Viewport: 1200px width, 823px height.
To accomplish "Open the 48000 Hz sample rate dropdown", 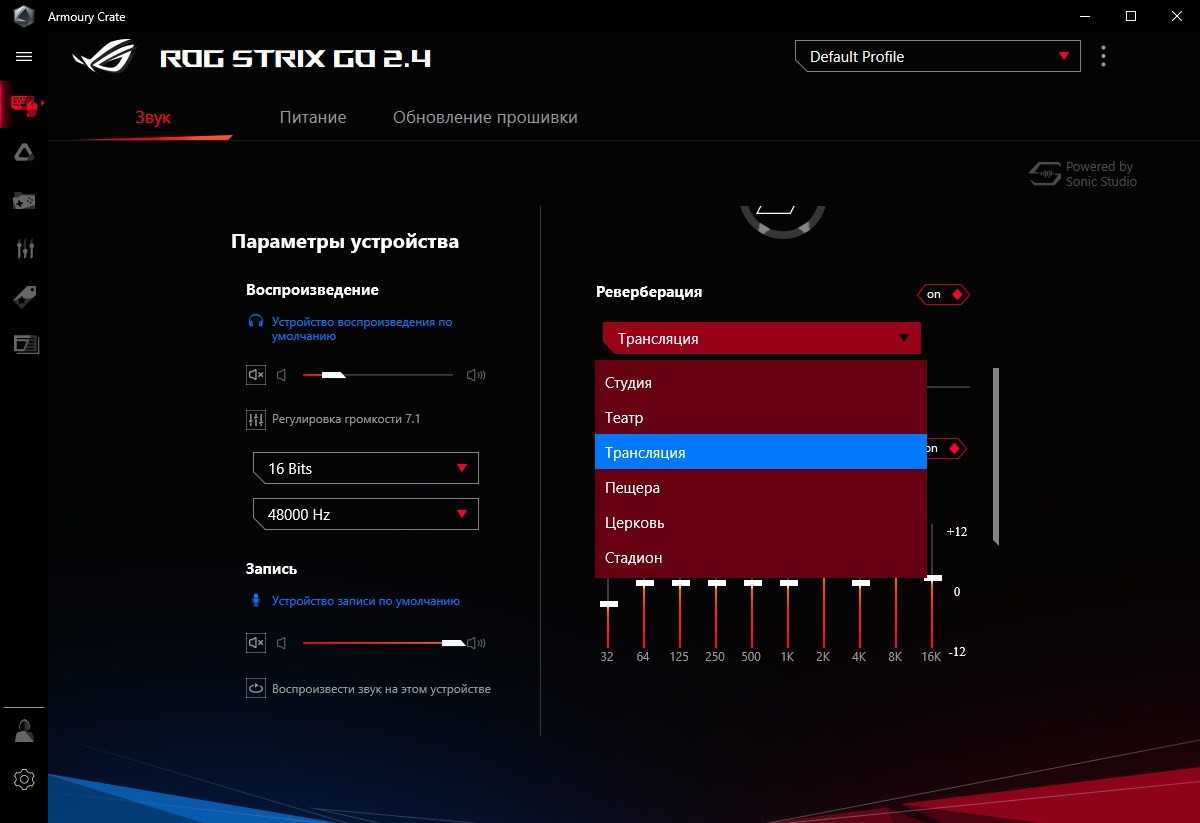I will (365, 515).
